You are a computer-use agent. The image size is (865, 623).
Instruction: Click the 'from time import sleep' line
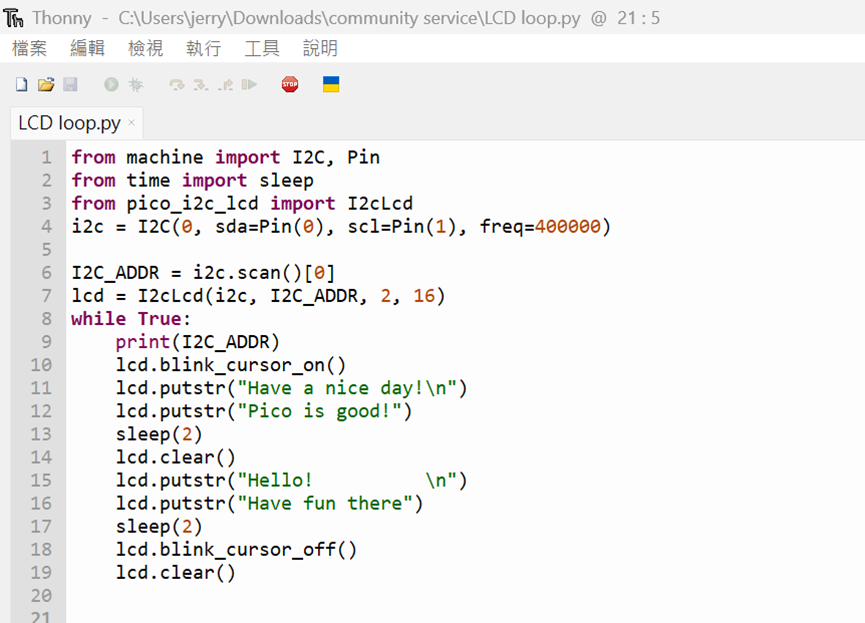point(193,181)
